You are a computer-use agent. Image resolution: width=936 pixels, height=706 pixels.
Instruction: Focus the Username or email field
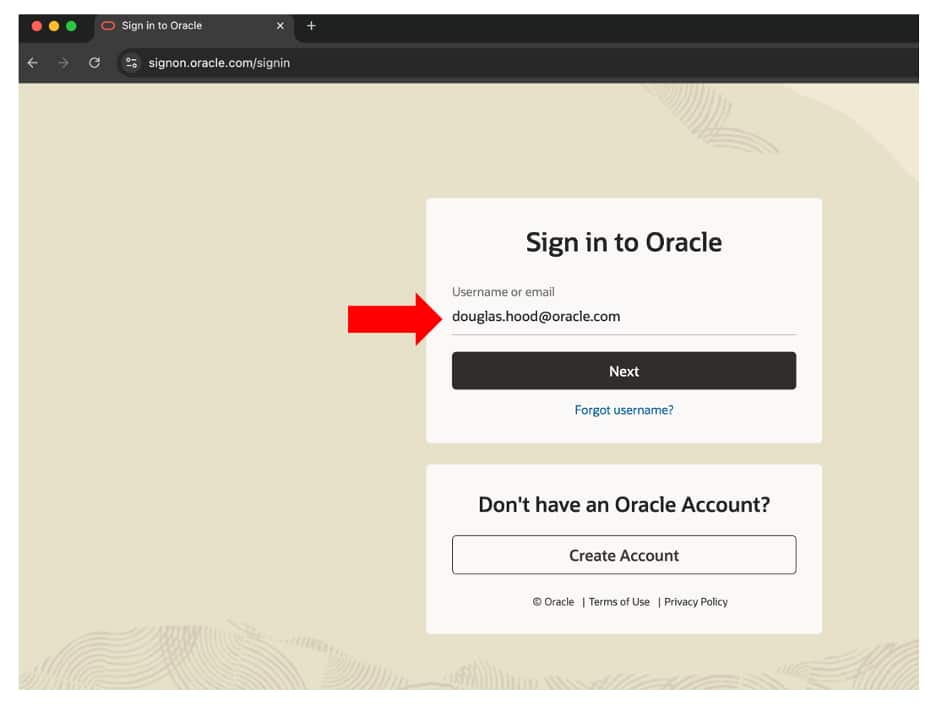[x=623, y=317]
